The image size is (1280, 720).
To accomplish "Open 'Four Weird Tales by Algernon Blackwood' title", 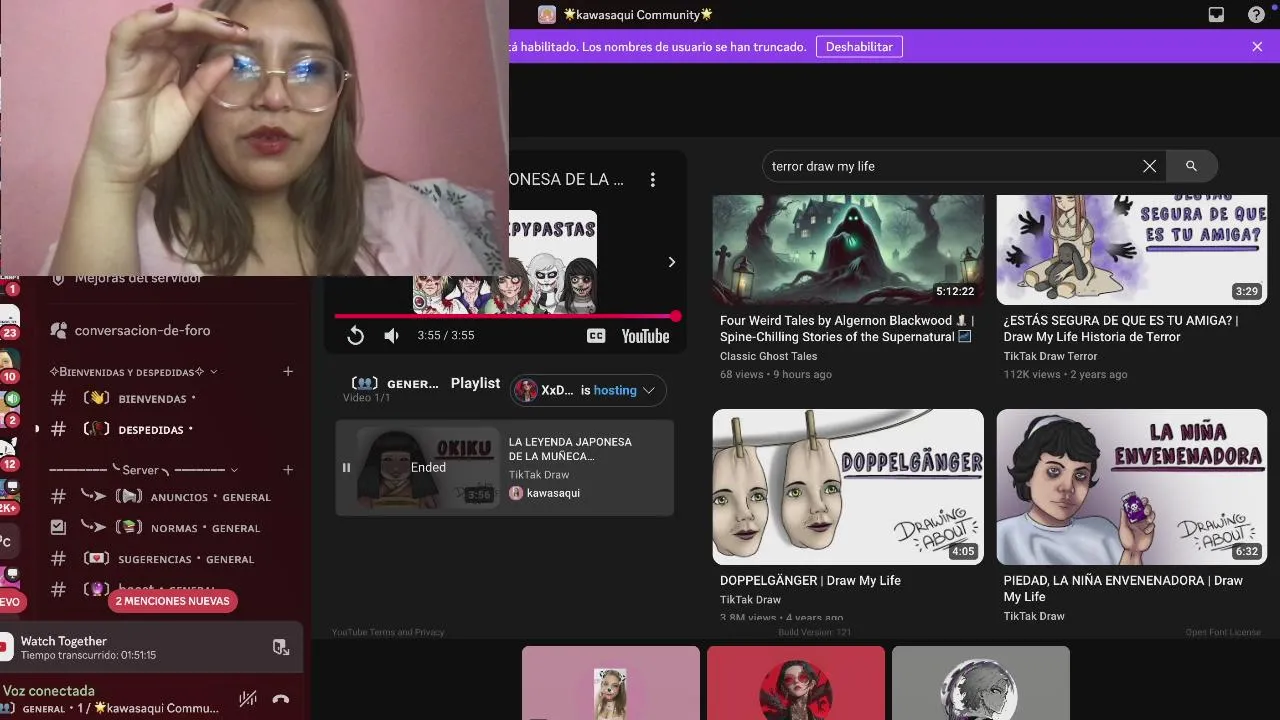I will [x=846, y=329].
